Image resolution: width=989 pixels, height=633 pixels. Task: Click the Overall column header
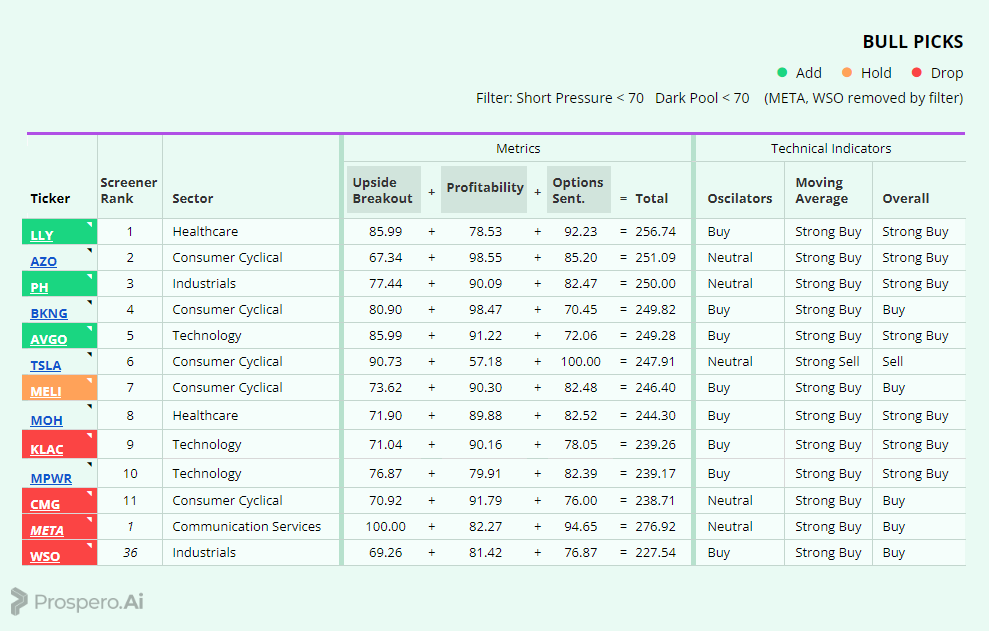(906, 198)
